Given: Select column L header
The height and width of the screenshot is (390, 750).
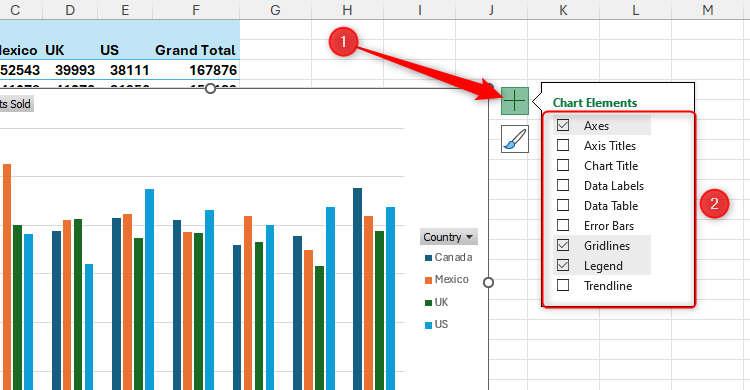Looking at the screenshot, I should point(636,10).
